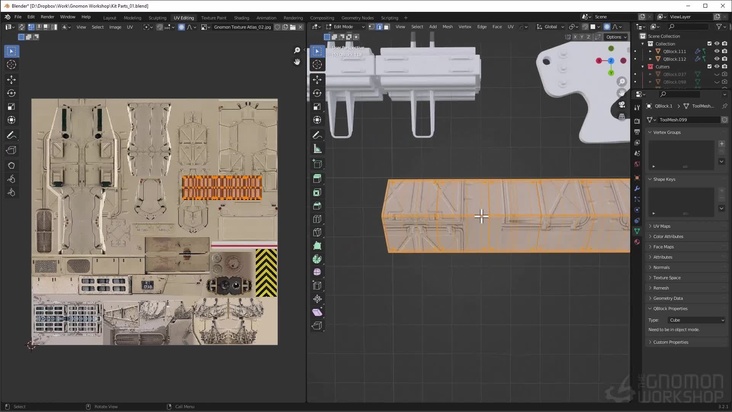Image resolution: width=732 pixels, height=412 pixels.
Task: Select the Move tool in the UV editor
Action: [12, 80]
